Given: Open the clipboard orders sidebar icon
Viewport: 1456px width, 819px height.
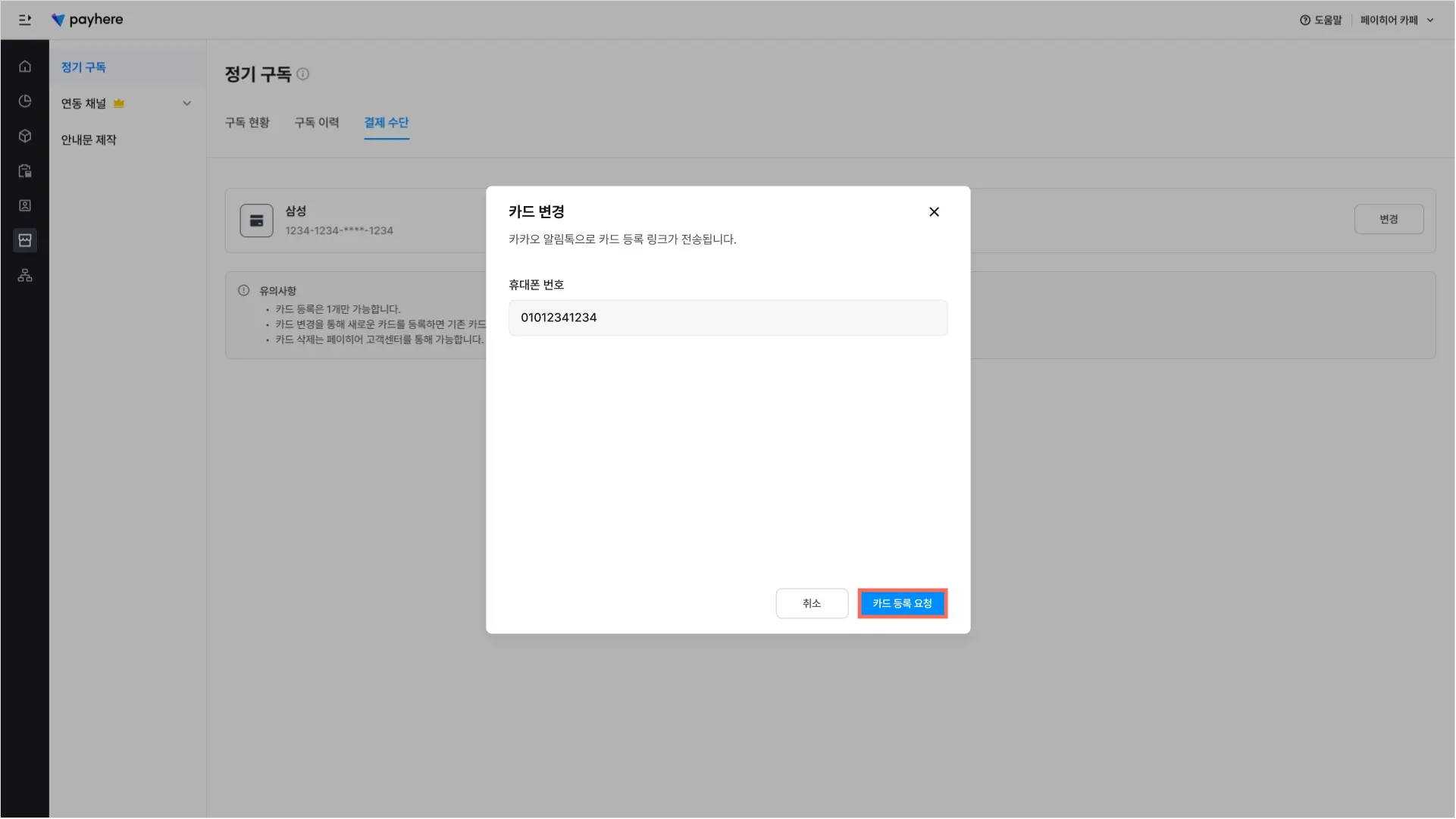Looking at the screenshot, I should click(x=25, y=171).
